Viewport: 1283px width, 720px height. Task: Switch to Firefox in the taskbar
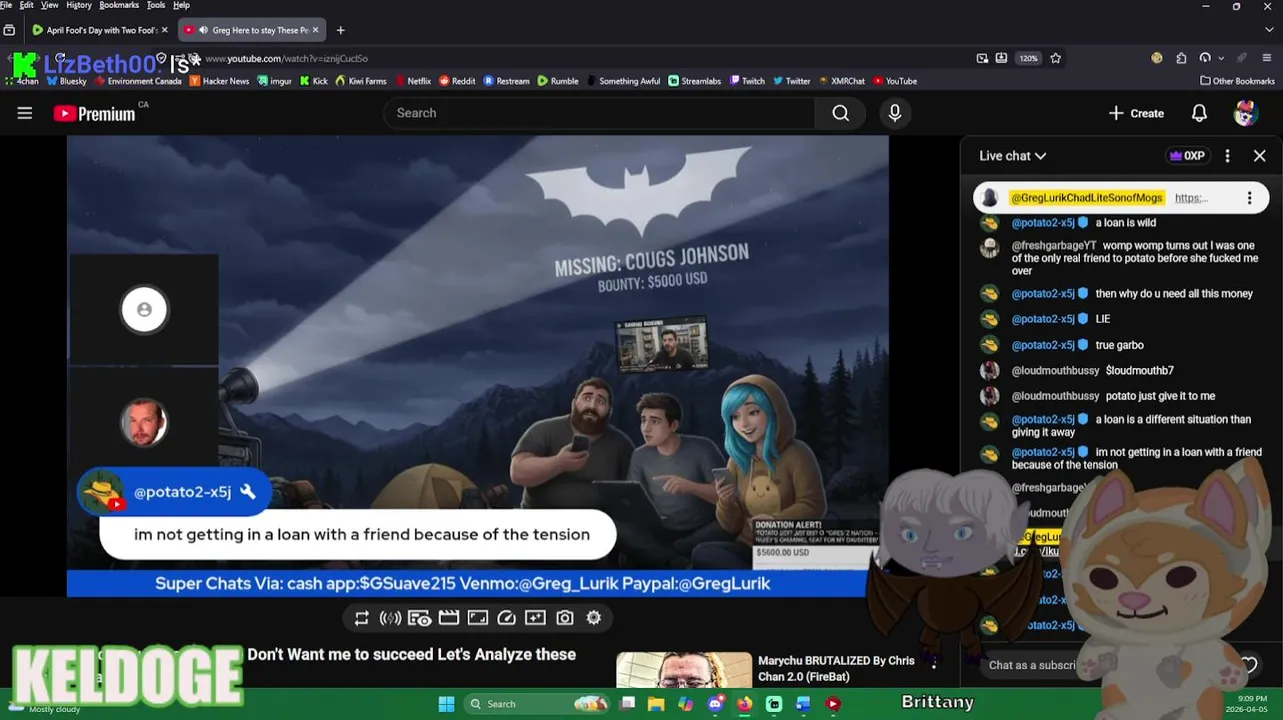[744, 704]
